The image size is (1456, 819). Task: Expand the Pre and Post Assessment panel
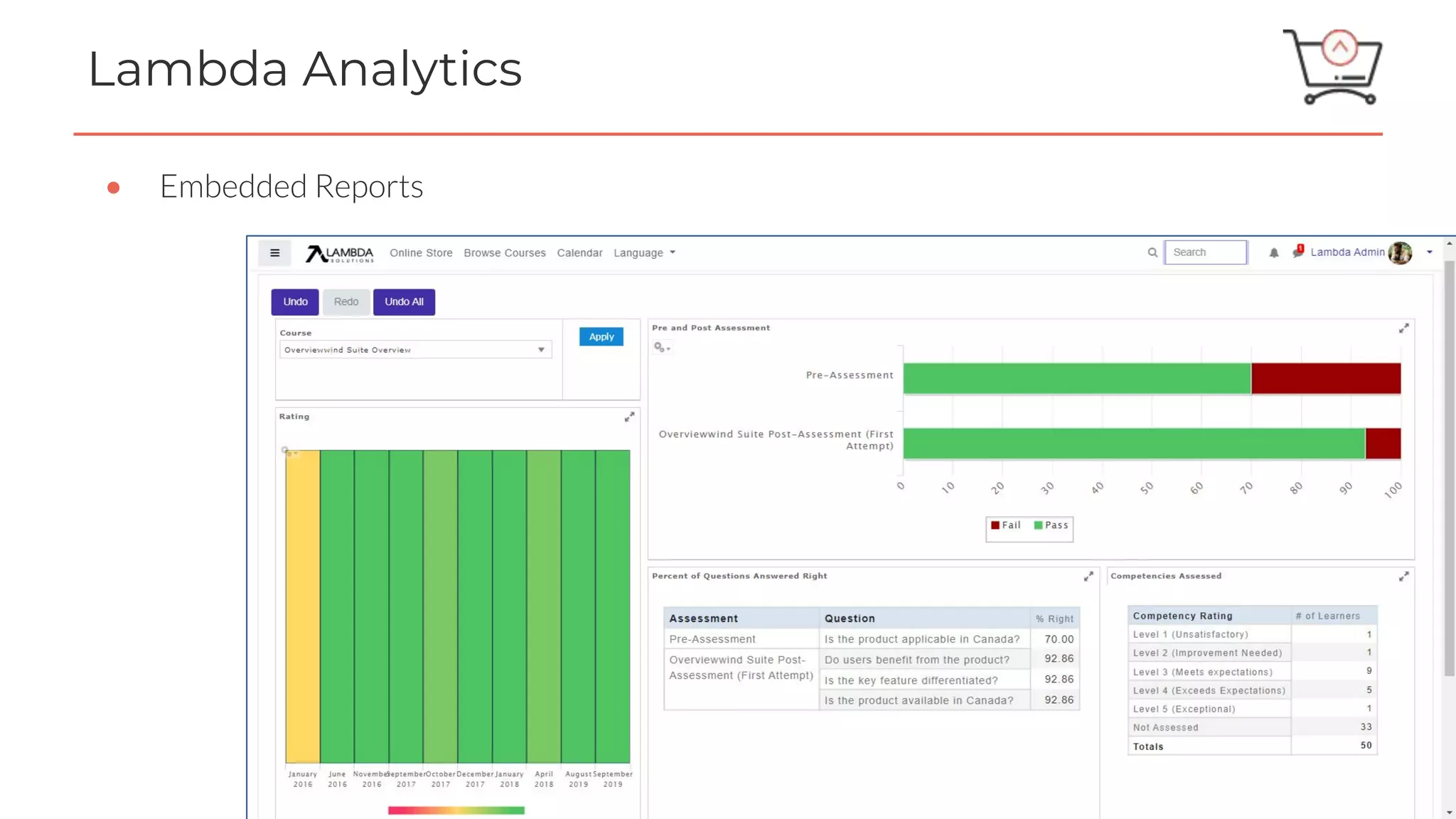1403,328
